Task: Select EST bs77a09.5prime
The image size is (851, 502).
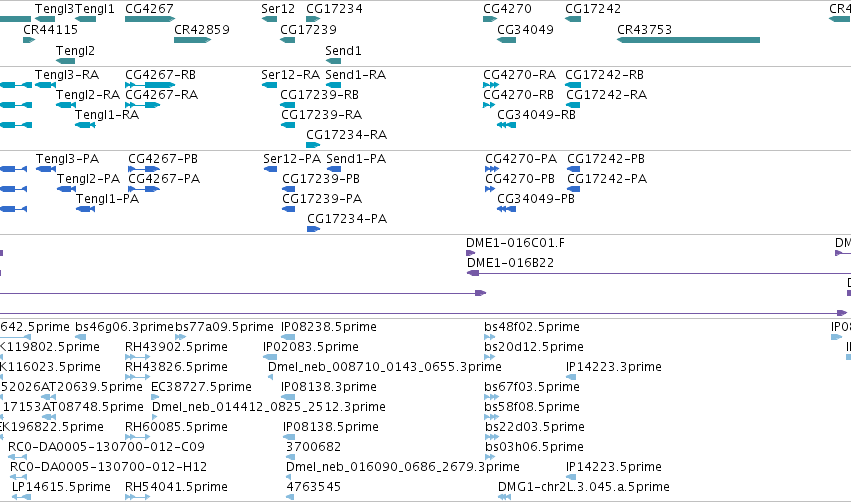Action: [224, 327]
